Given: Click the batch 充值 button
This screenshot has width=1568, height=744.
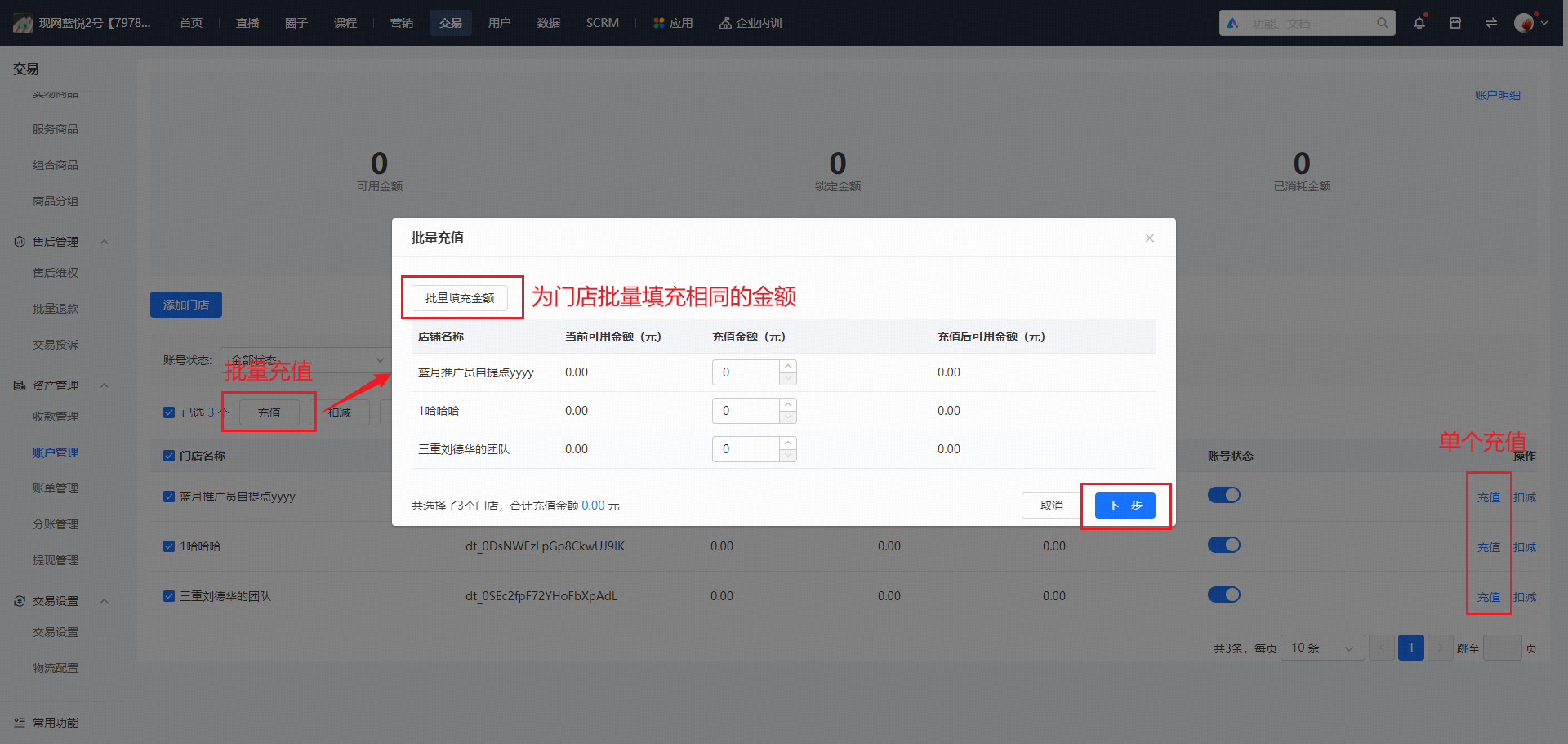Looking at the screenshot, I should [269, 412].
